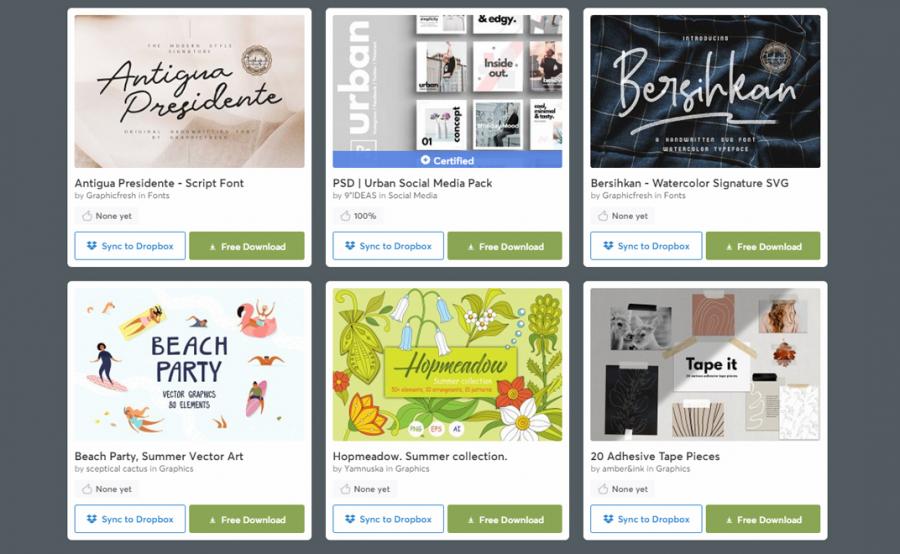
Task: Sync Hopmeadow collection to Dropbox
Action: (388, 519)
